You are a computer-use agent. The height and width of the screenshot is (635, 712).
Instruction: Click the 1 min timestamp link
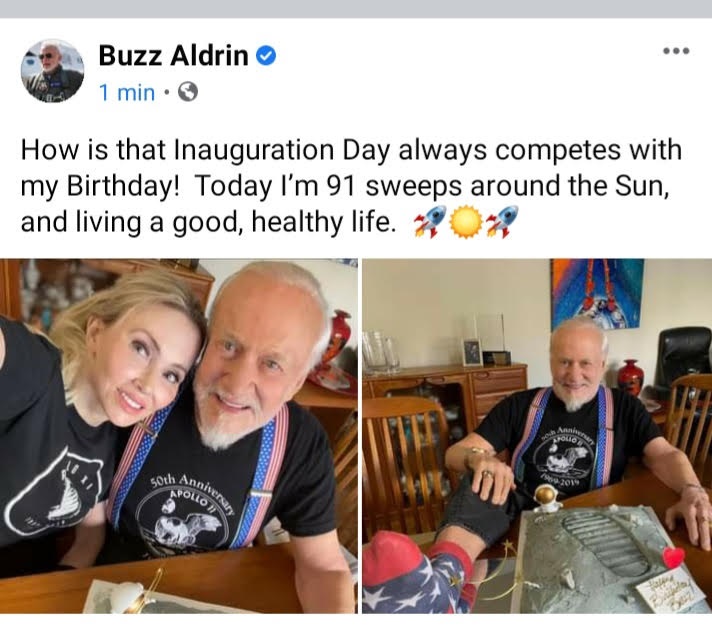pos(127,93)
